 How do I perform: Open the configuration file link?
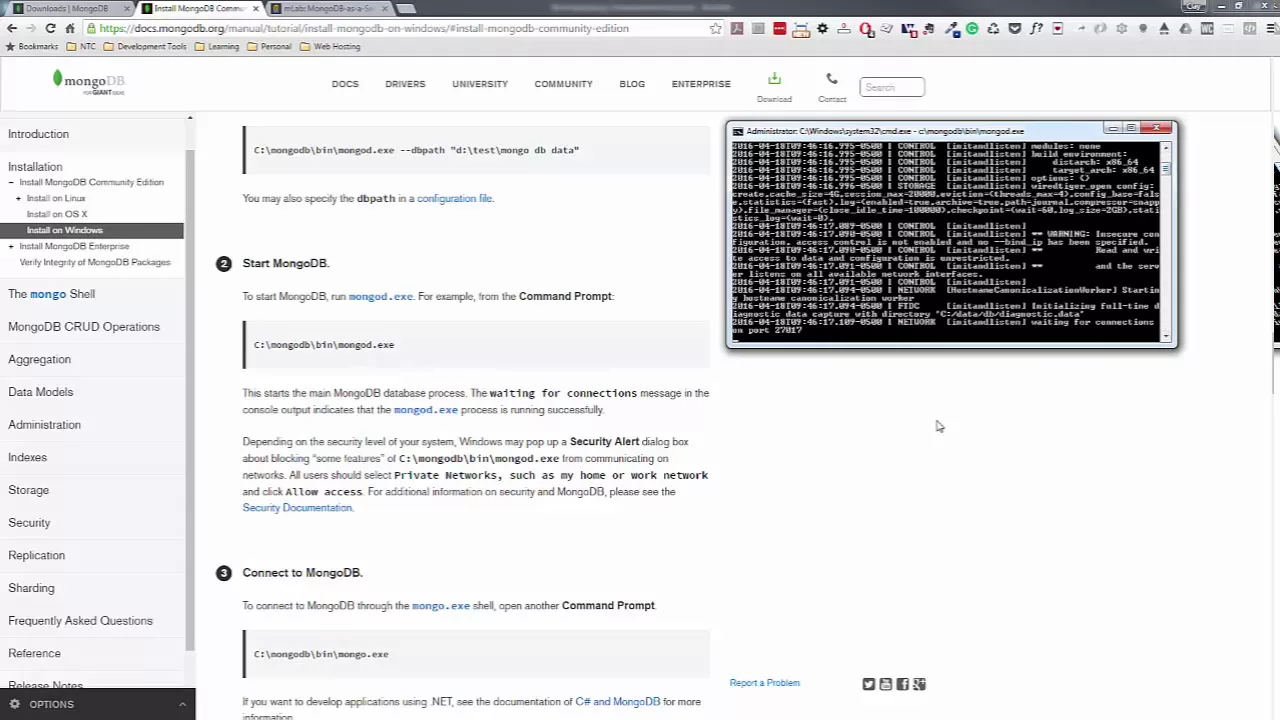[454, 198]
